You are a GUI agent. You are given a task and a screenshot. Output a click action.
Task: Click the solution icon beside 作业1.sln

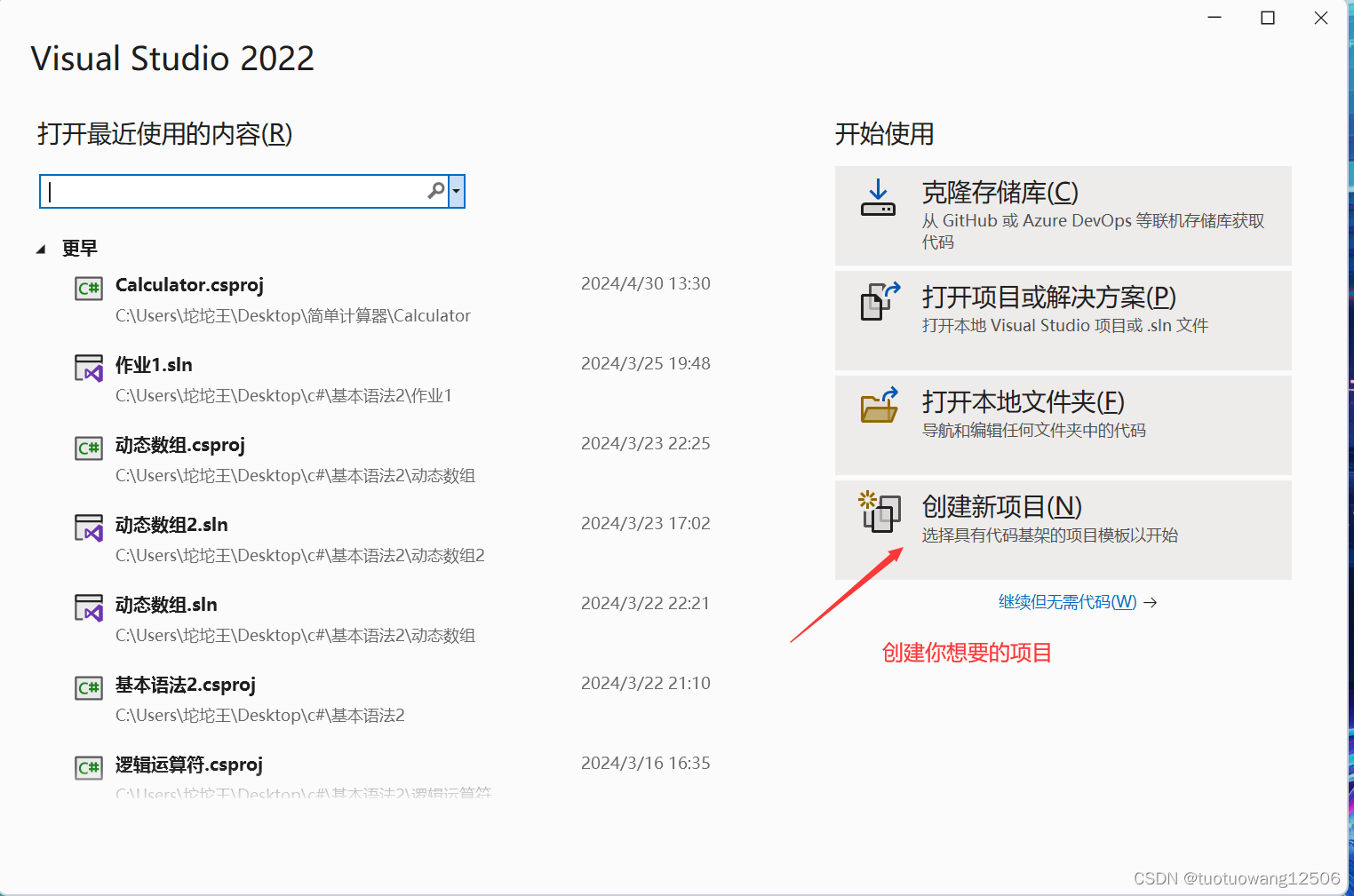click(89, 369)
